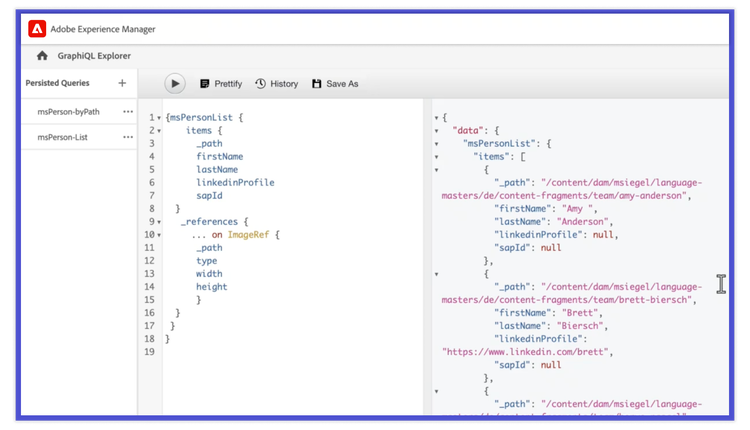Select the msPerson-byPath persisted query
This screenshot has width=750, height=430.
pos(68,111)
